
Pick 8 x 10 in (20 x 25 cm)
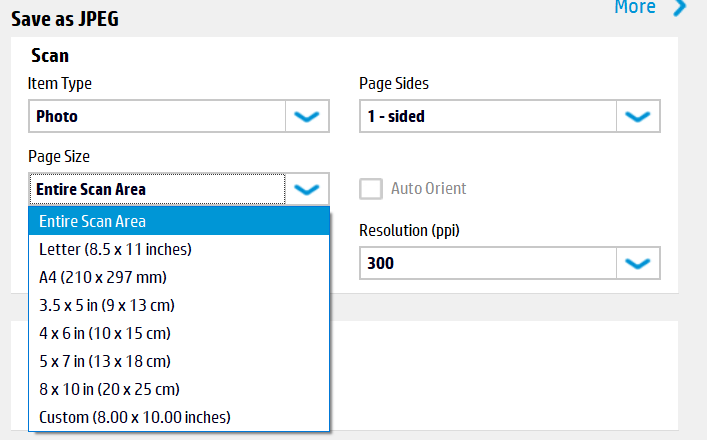pyautogui.click(x=179, y=389)
